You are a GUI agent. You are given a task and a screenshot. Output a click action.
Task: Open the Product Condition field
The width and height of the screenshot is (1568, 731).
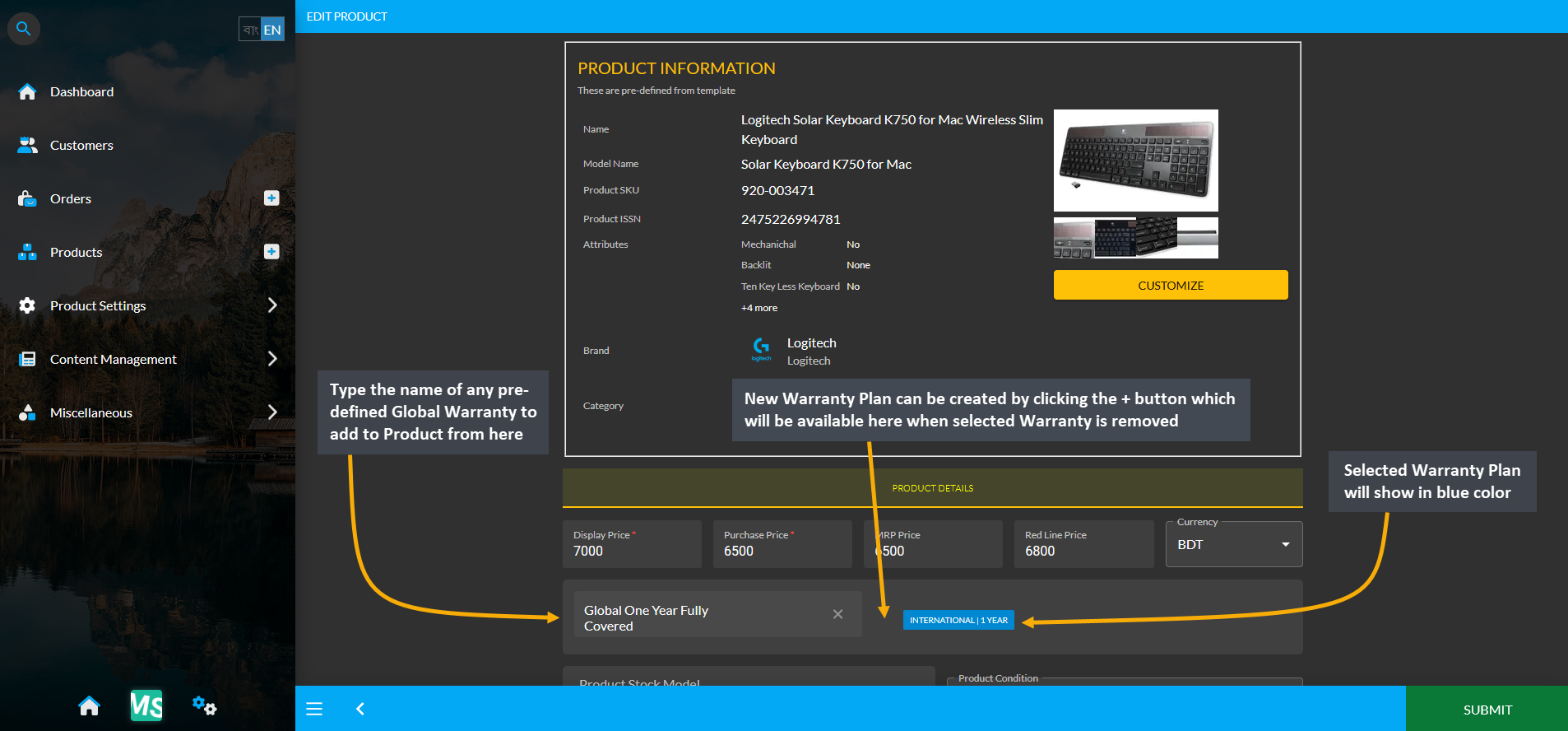pos(1125,682)
